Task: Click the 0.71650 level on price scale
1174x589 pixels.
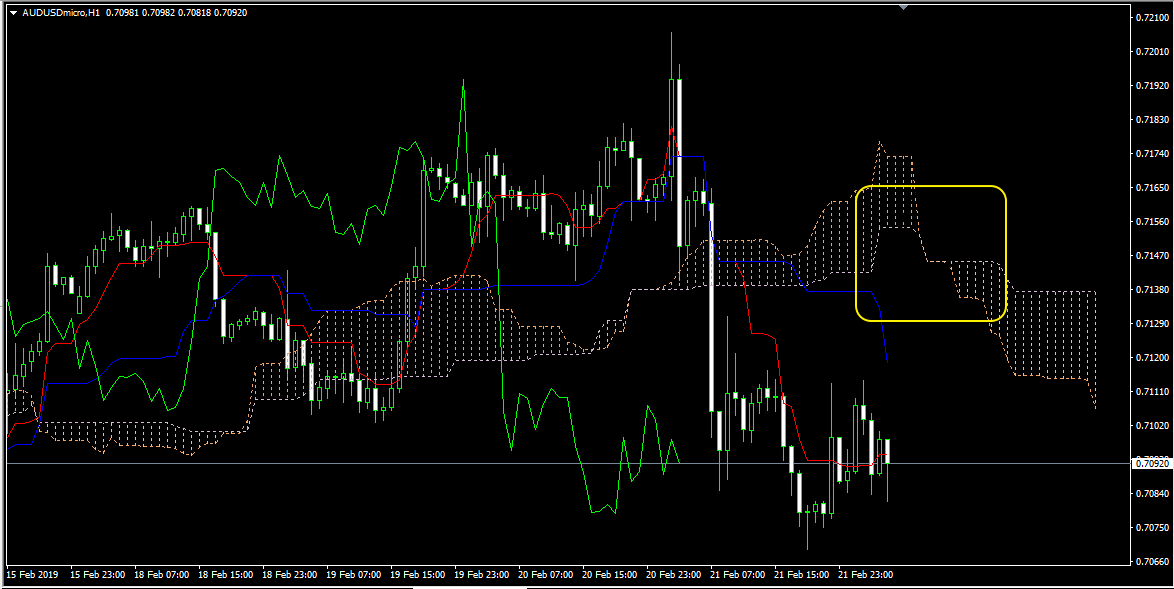Action: tap(1152, 188)
